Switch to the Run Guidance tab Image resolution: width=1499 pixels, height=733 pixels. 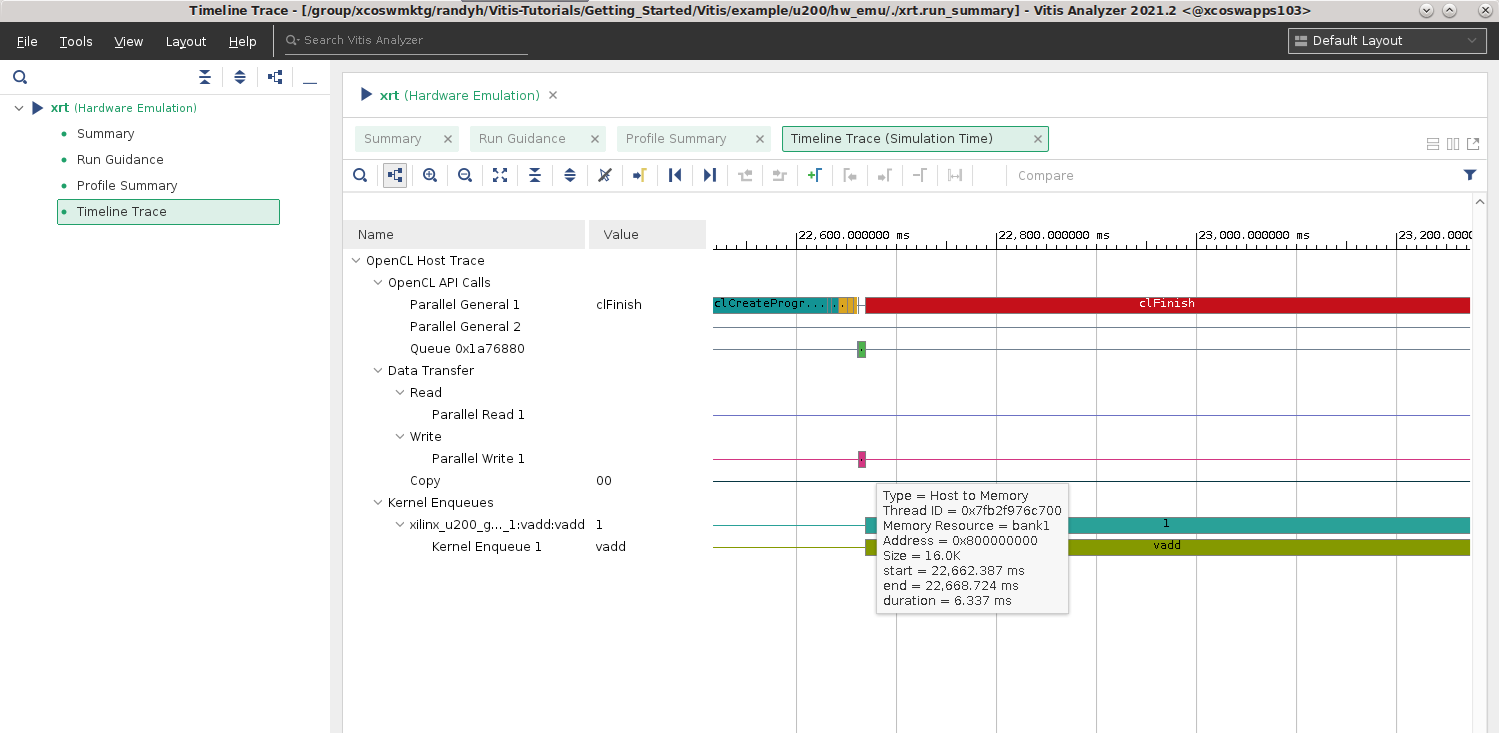point(522,139)
